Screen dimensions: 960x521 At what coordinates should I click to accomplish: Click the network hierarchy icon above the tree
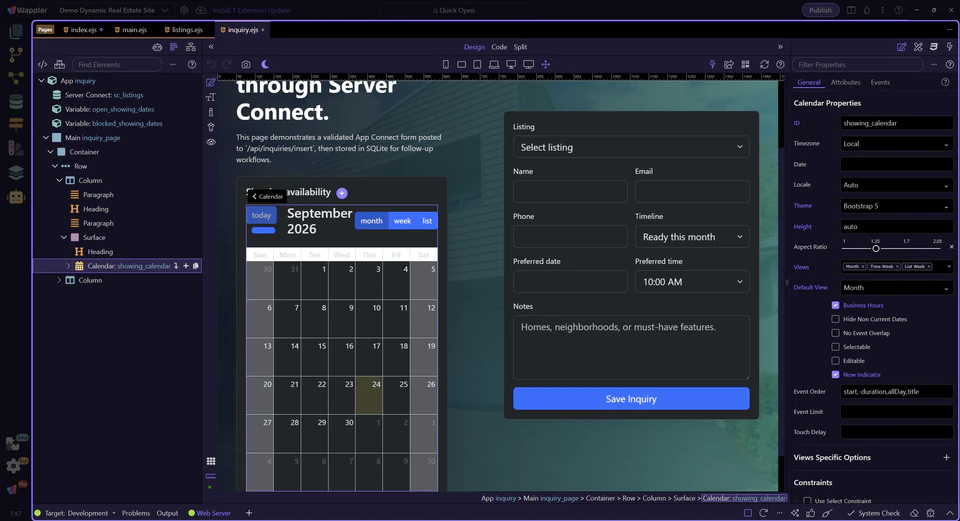coord(191,47)
